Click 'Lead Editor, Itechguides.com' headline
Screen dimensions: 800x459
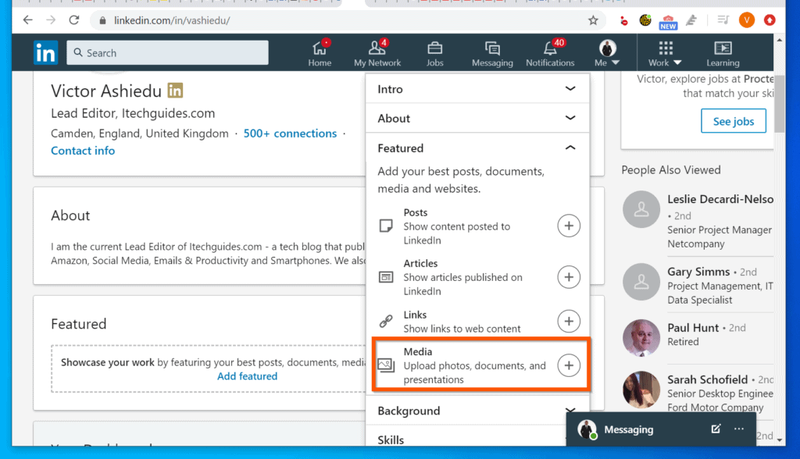[x=133, y=113]
